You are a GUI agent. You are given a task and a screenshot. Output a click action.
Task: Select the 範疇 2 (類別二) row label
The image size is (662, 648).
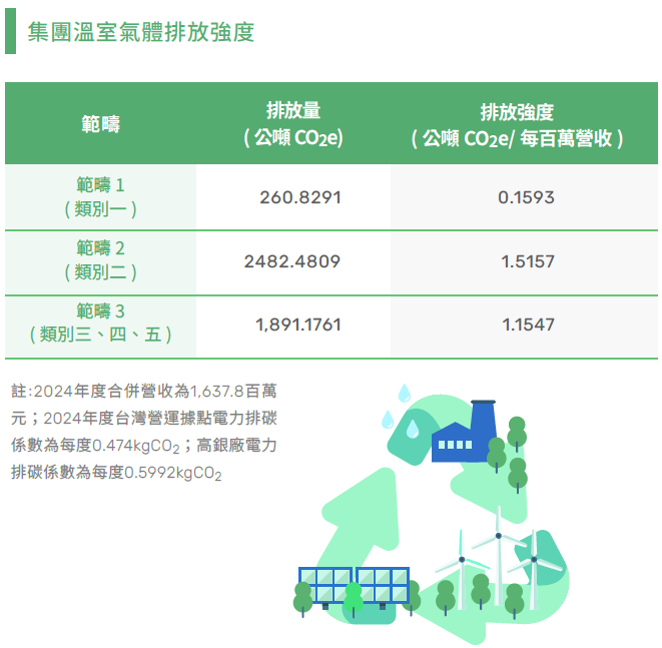[x=100, y=260]
